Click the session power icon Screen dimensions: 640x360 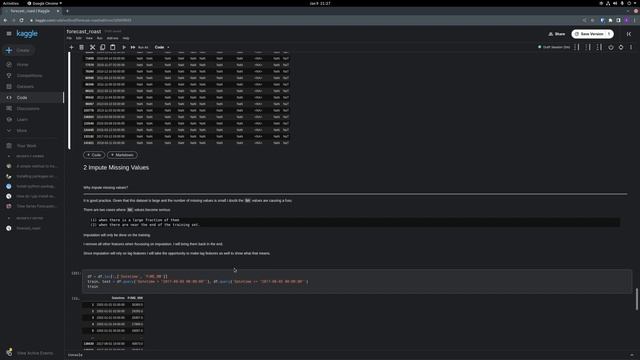pos(611,47)
